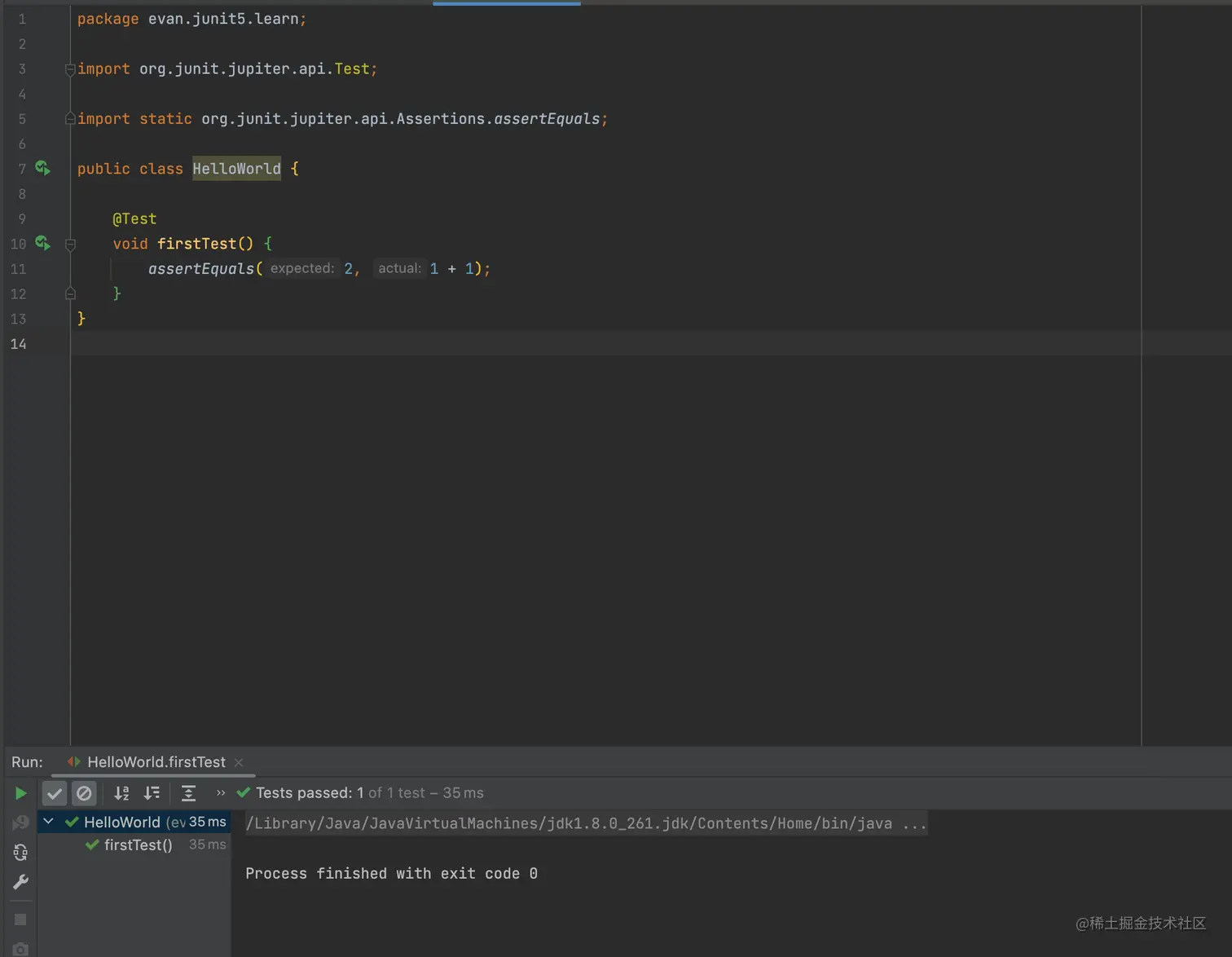Select firstTest() in the test results tree

[139, 845]
